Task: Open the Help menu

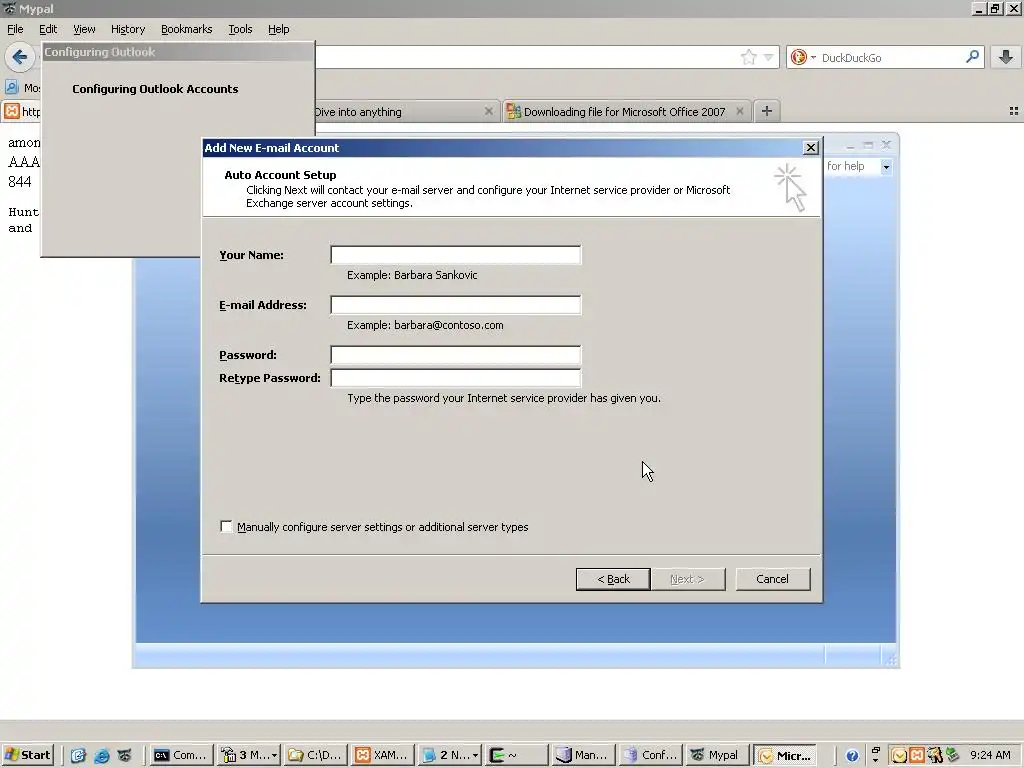Action: [x=278, y=29]
